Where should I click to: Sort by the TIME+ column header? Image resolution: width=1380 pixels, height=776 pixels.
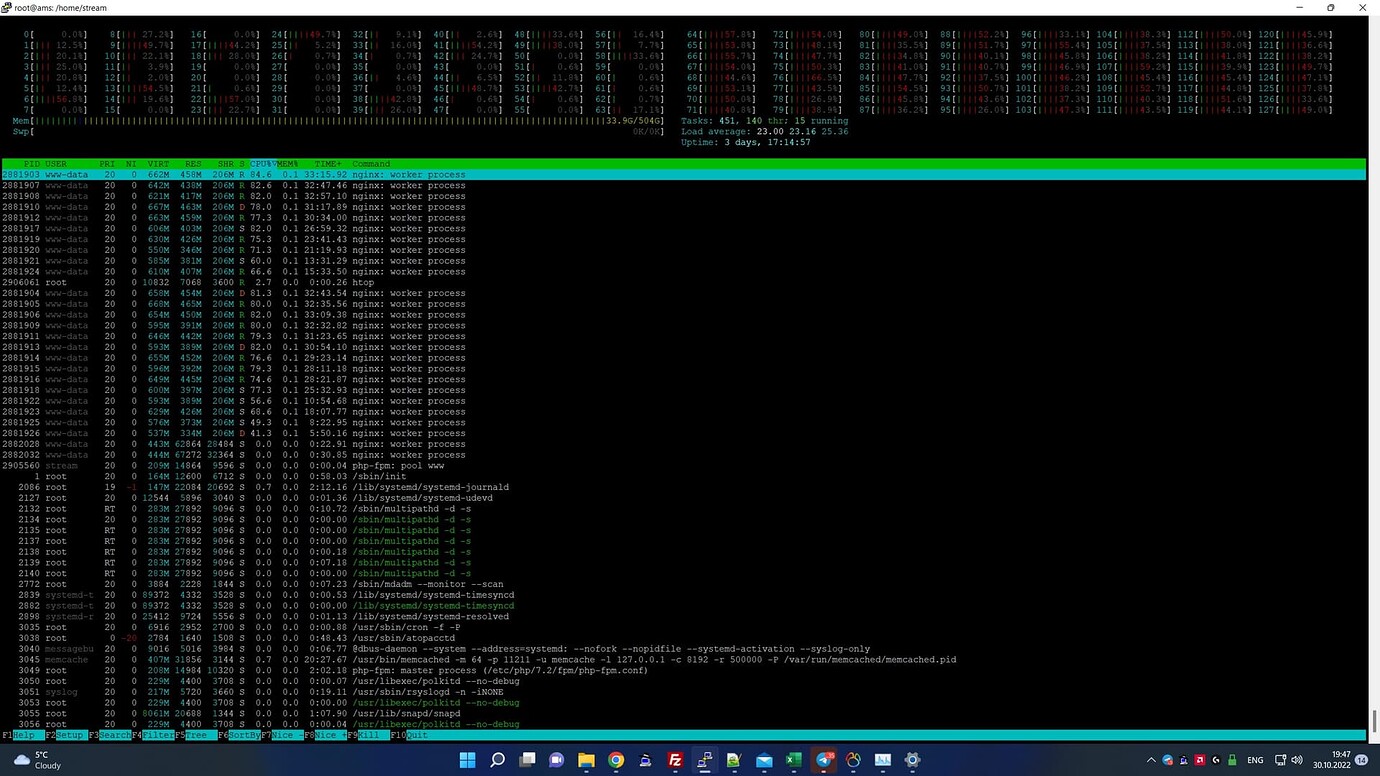point(328,164)
